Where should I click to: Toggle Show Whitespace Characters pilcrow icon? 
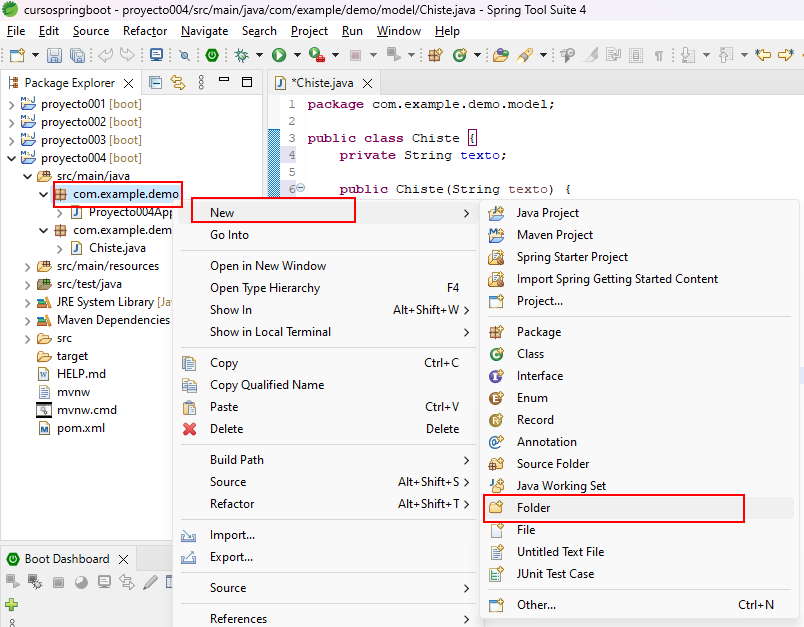point(659,55)
